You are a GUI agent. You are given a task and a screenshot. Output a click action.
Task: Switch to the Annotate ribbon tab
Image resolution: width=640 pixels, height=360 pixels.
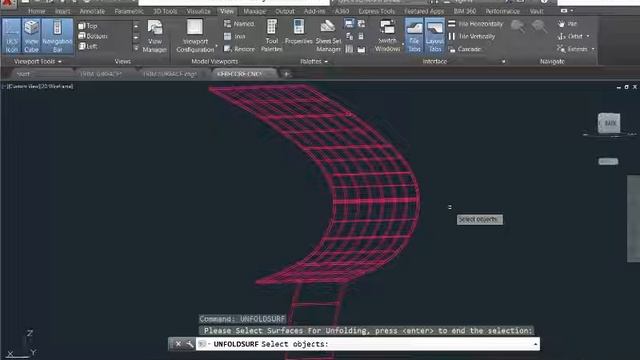point(92,11)
